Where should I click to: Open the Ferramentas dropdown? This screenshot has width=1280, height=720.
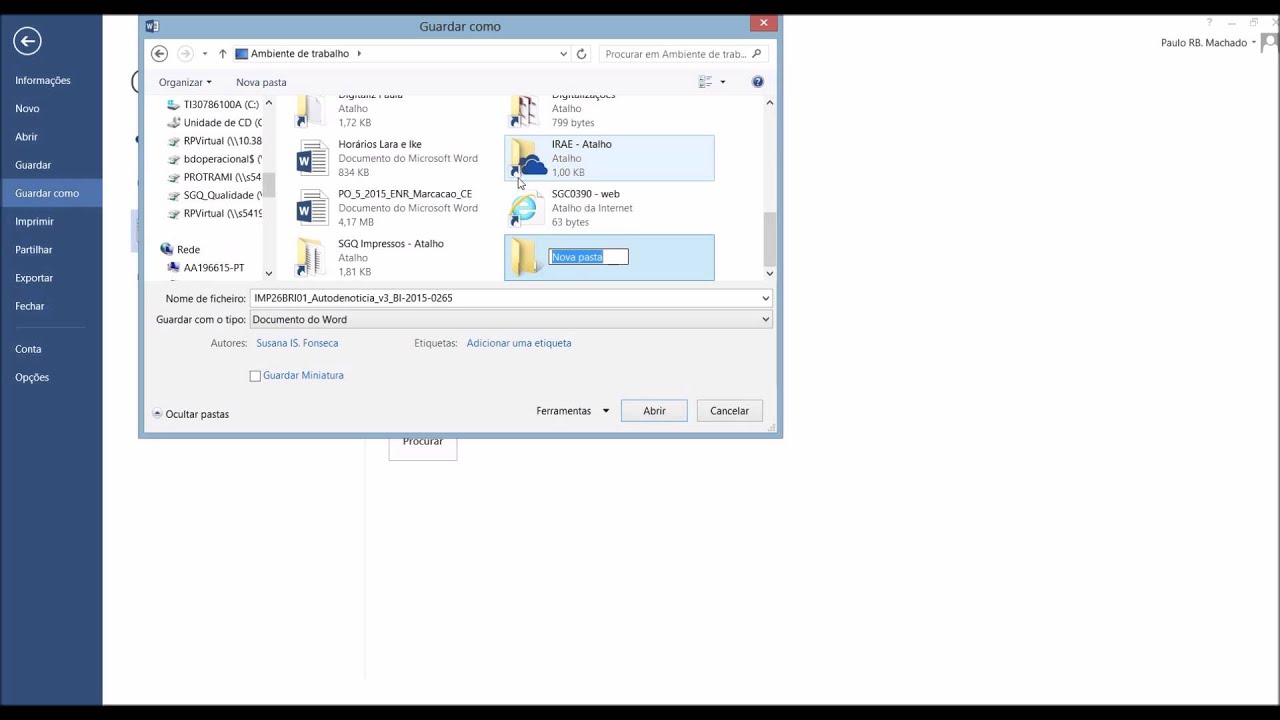(573, 411)
